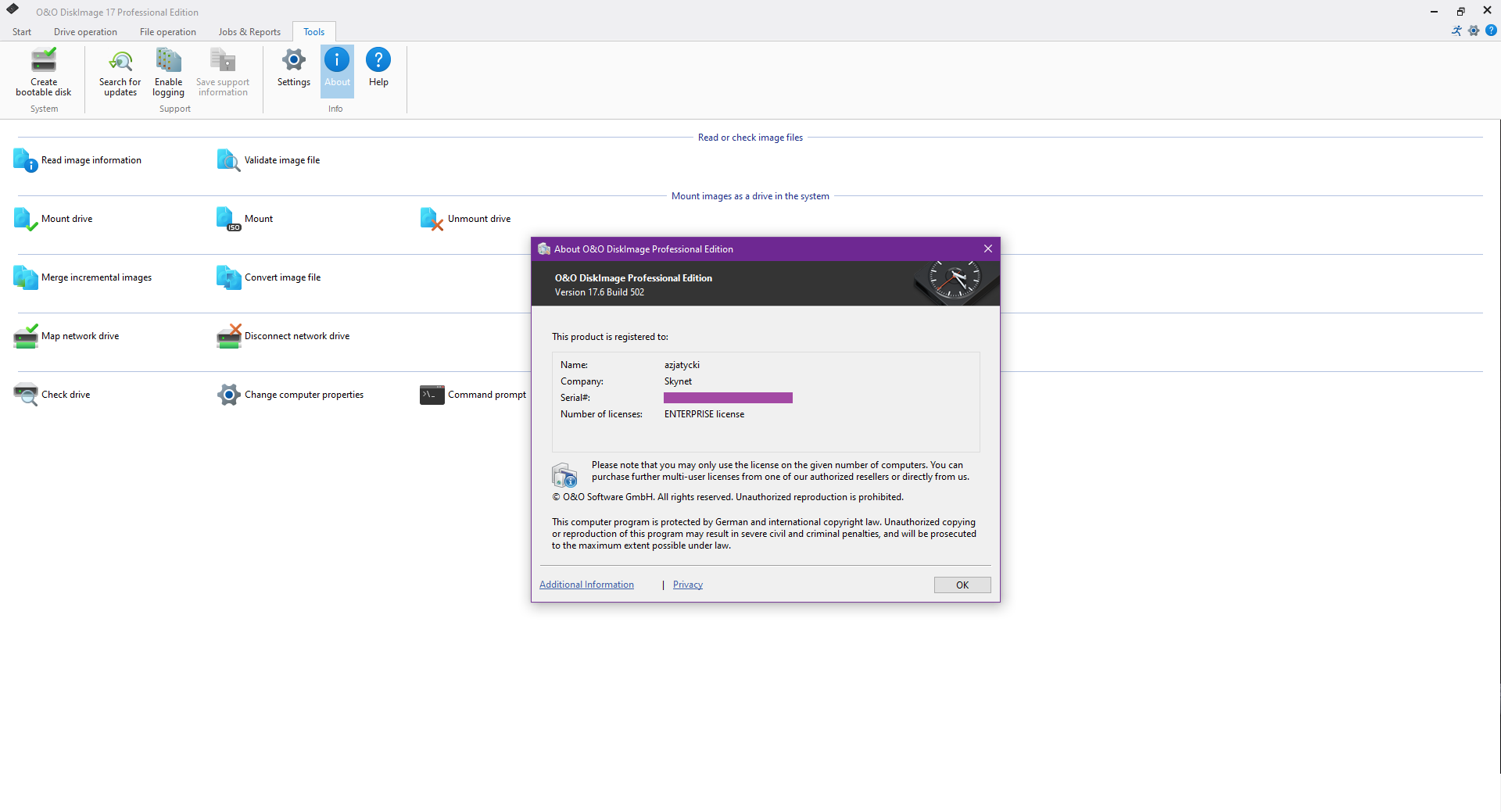Restore down the main window
Viewport: 1501px width, 812px height.
pos(1460,11)
